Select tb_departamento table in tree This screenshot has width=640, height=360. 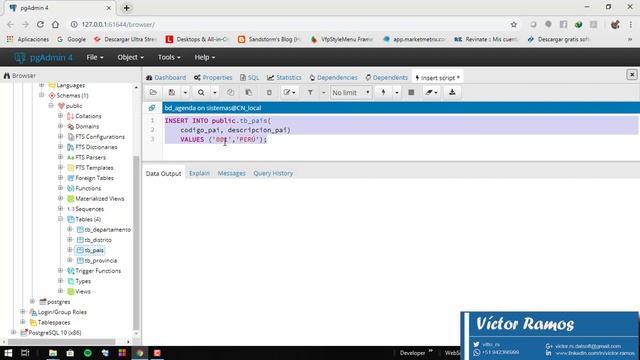(108, 230)
